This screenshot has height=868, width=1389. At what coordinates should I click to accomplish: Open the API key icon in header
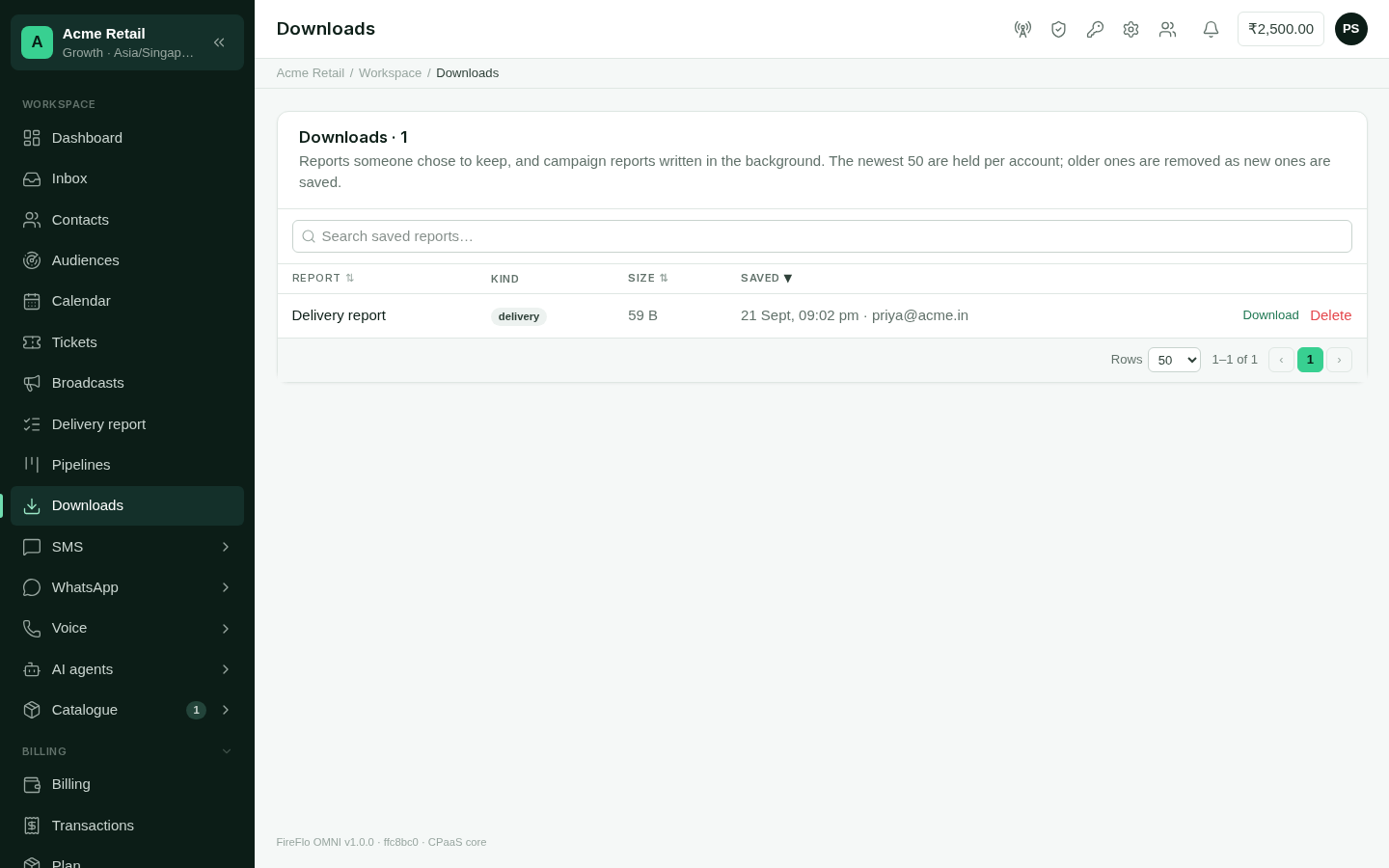(x=1095, y=29)
